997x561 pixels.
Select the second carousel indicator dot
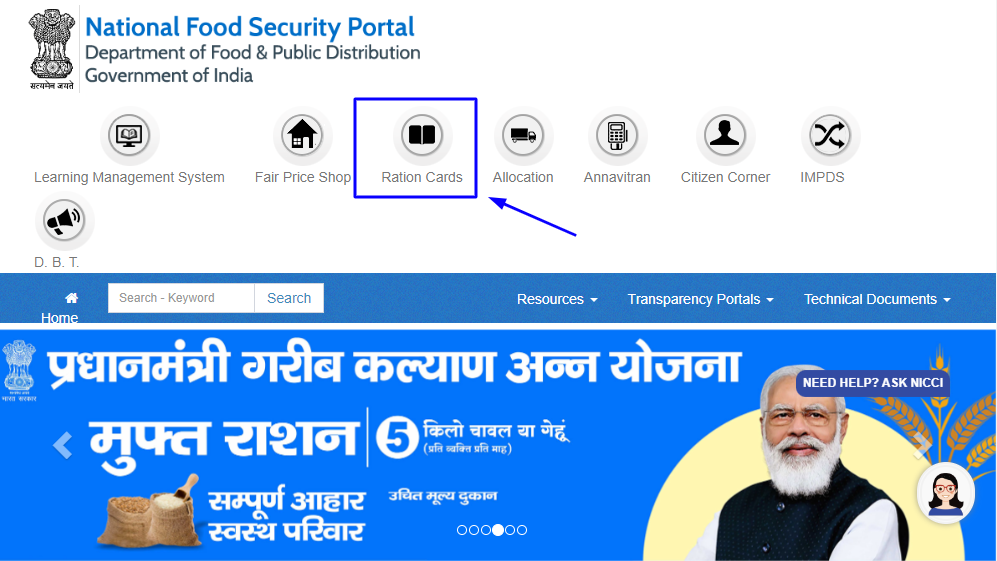point(474,530)
